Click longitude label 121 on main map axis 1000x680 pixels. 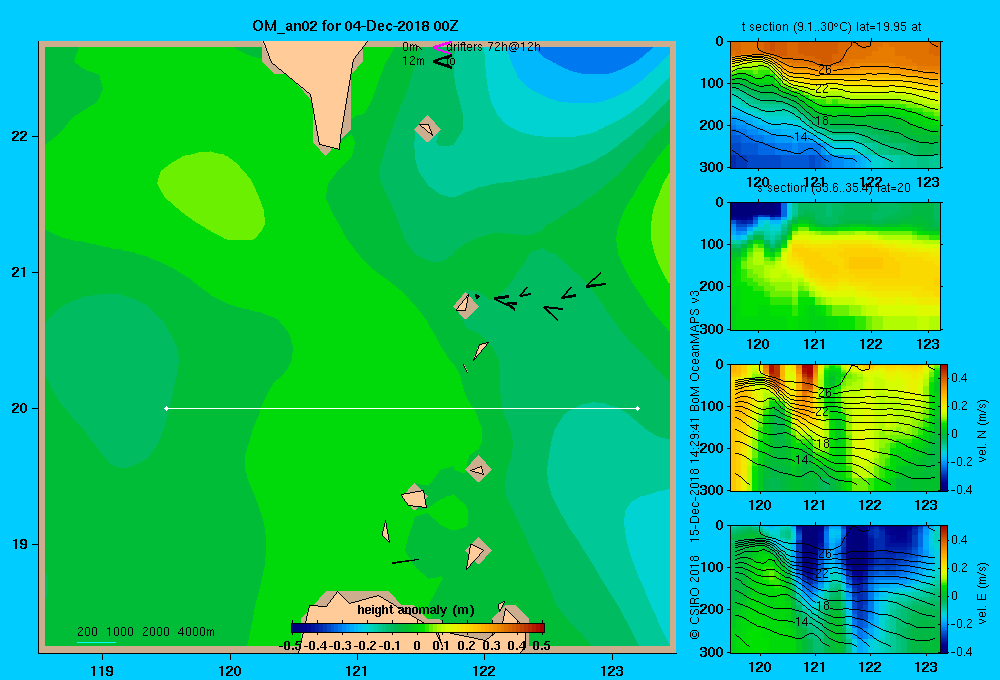tap(357, 670)
